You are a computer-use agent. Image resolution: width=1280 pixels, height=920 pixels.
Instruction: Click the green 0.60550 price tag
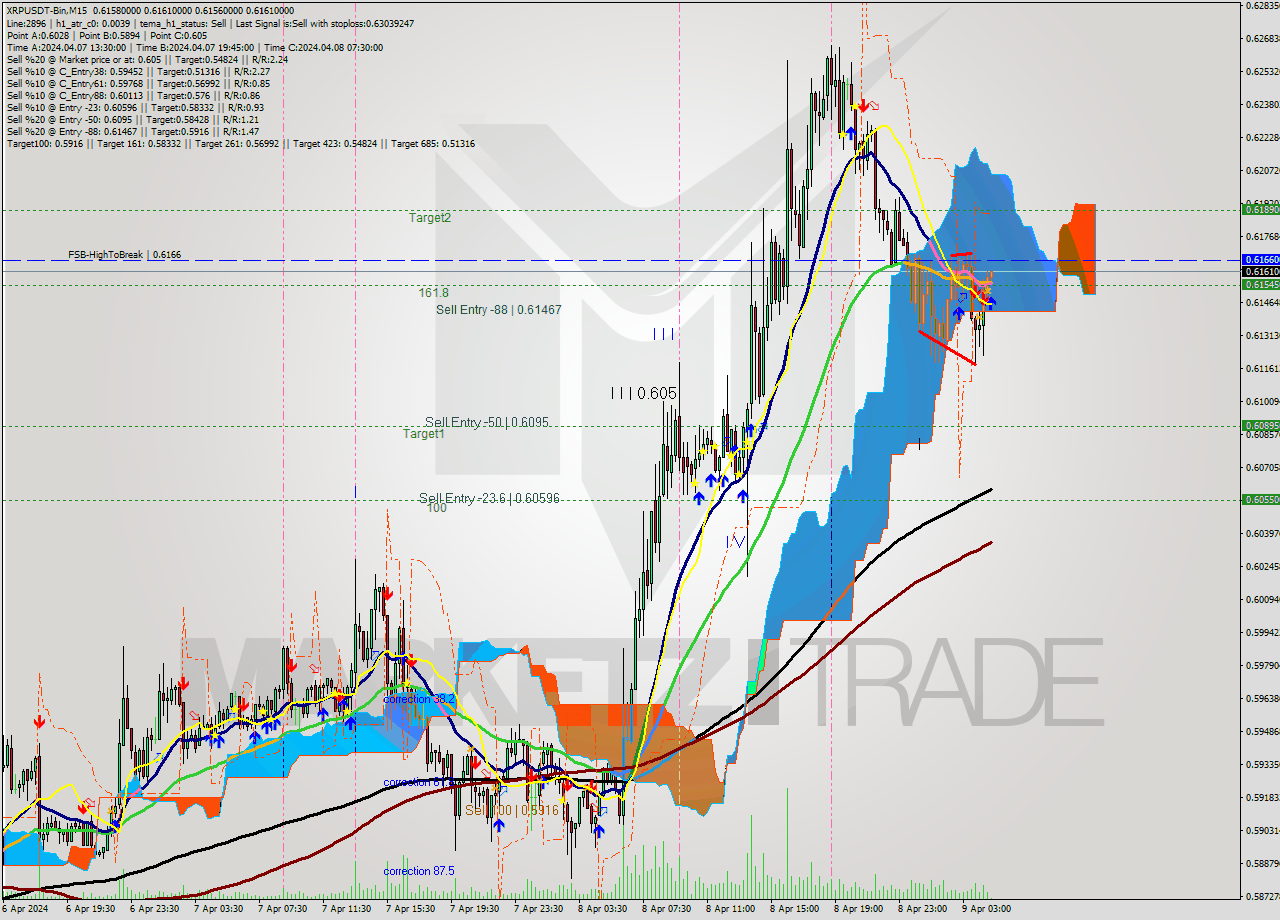pos(1260,499)
